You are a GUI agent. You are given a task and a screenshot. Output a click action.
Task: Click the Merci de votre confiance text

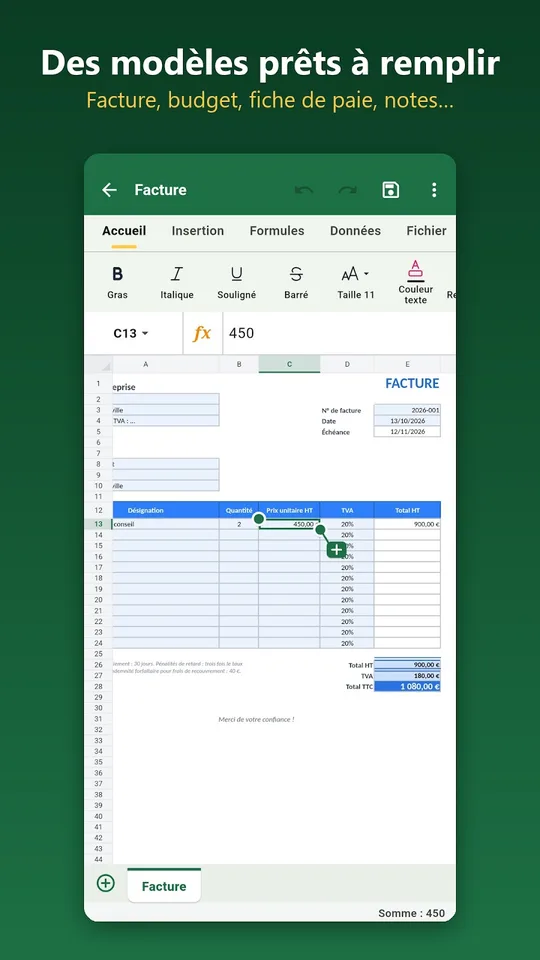click(x=257, y=719)
